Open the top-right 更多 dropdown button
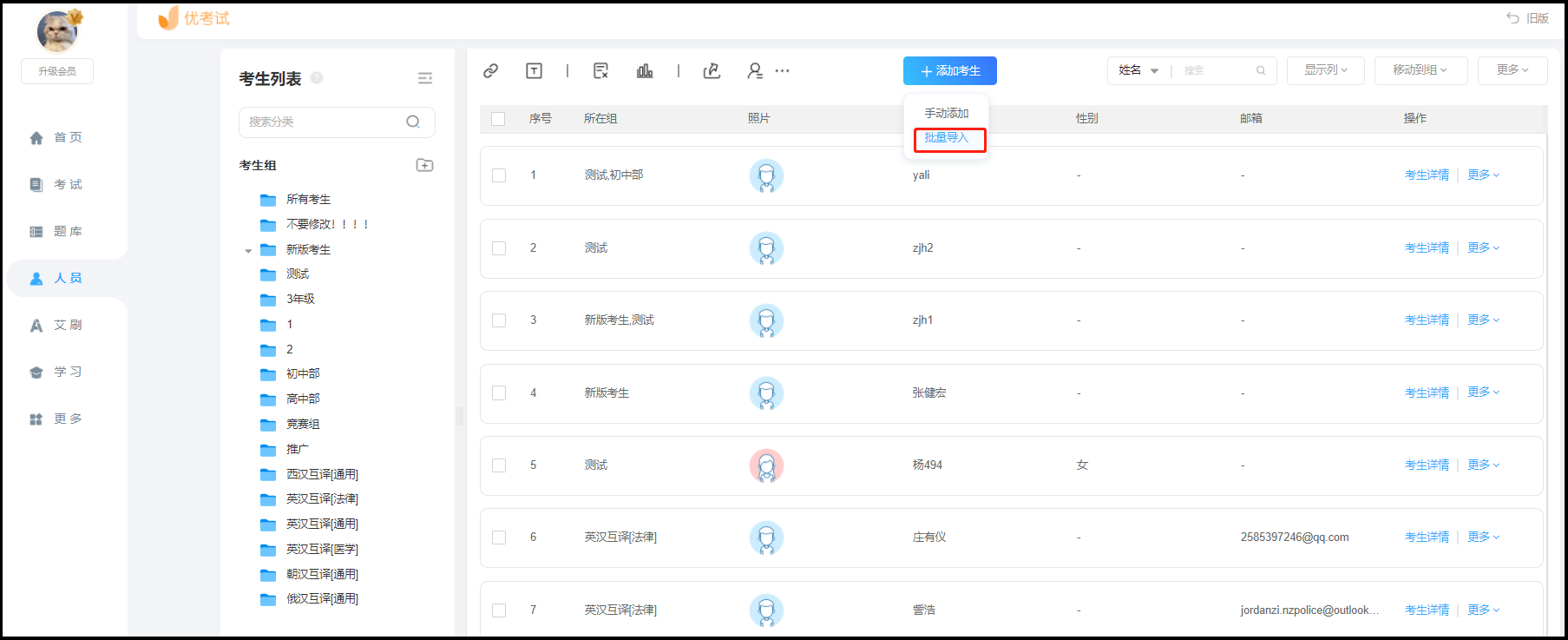 coord(1512,70)
